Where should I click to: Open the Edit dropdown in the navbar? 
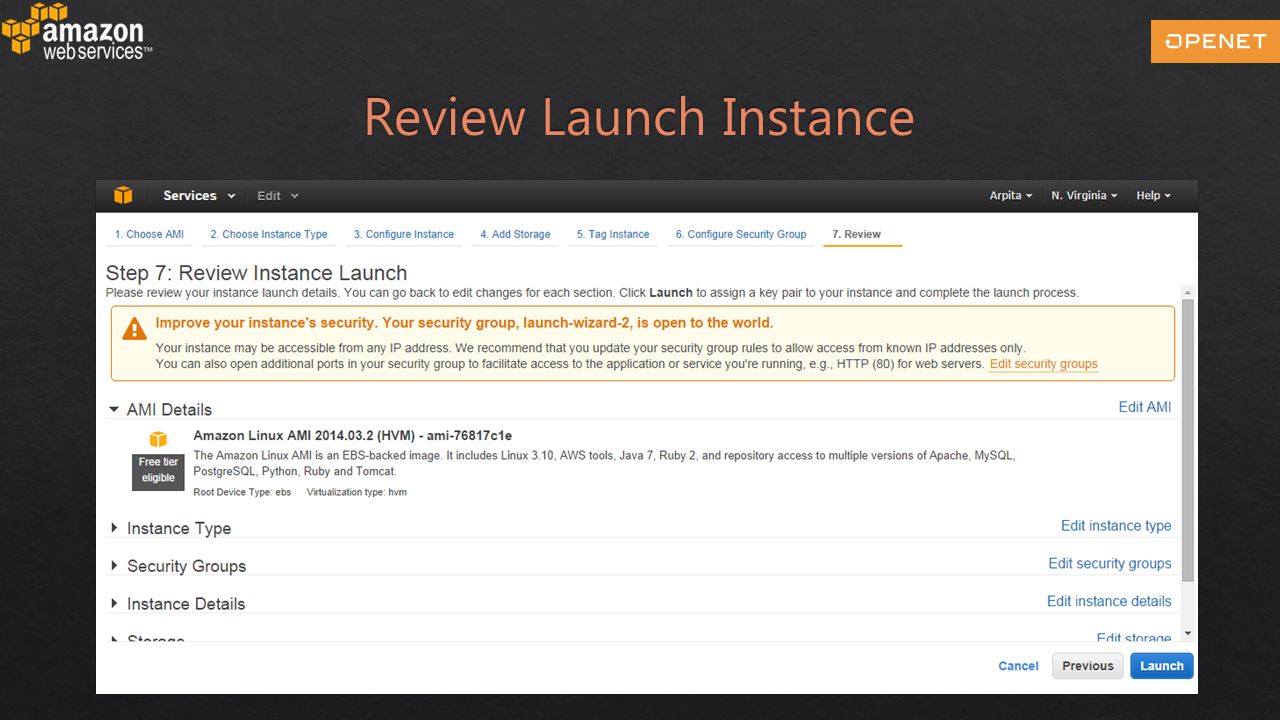click(x=278, y=196)
